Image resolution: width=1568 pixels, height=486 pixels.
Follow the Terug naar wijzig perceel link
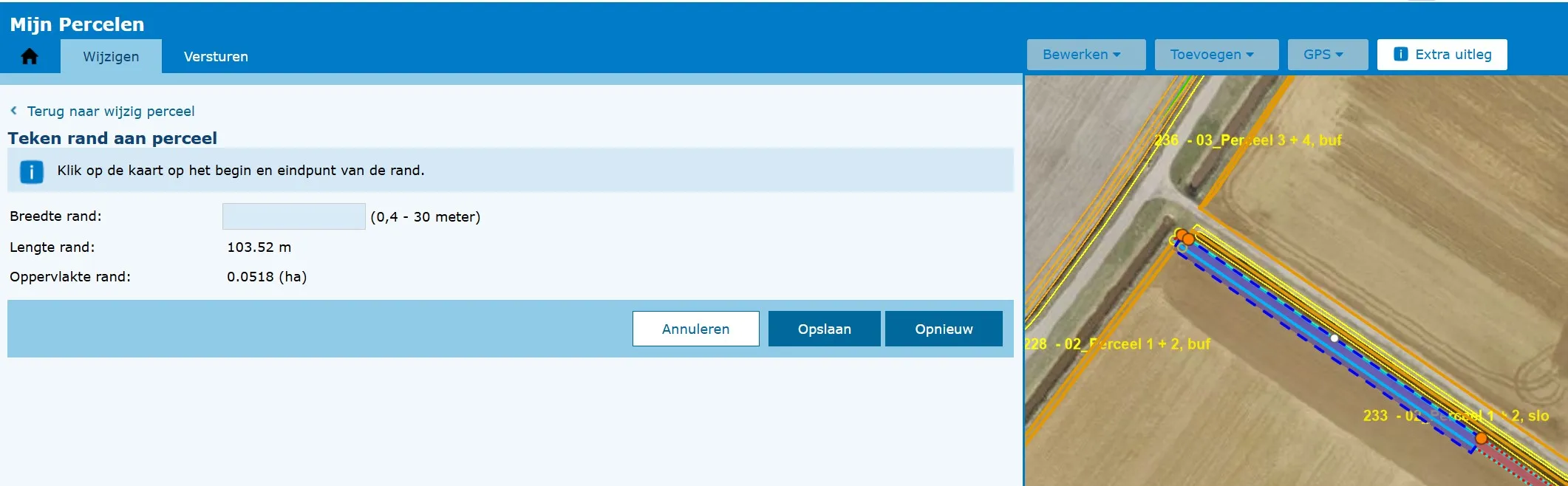tap(111, 111)
